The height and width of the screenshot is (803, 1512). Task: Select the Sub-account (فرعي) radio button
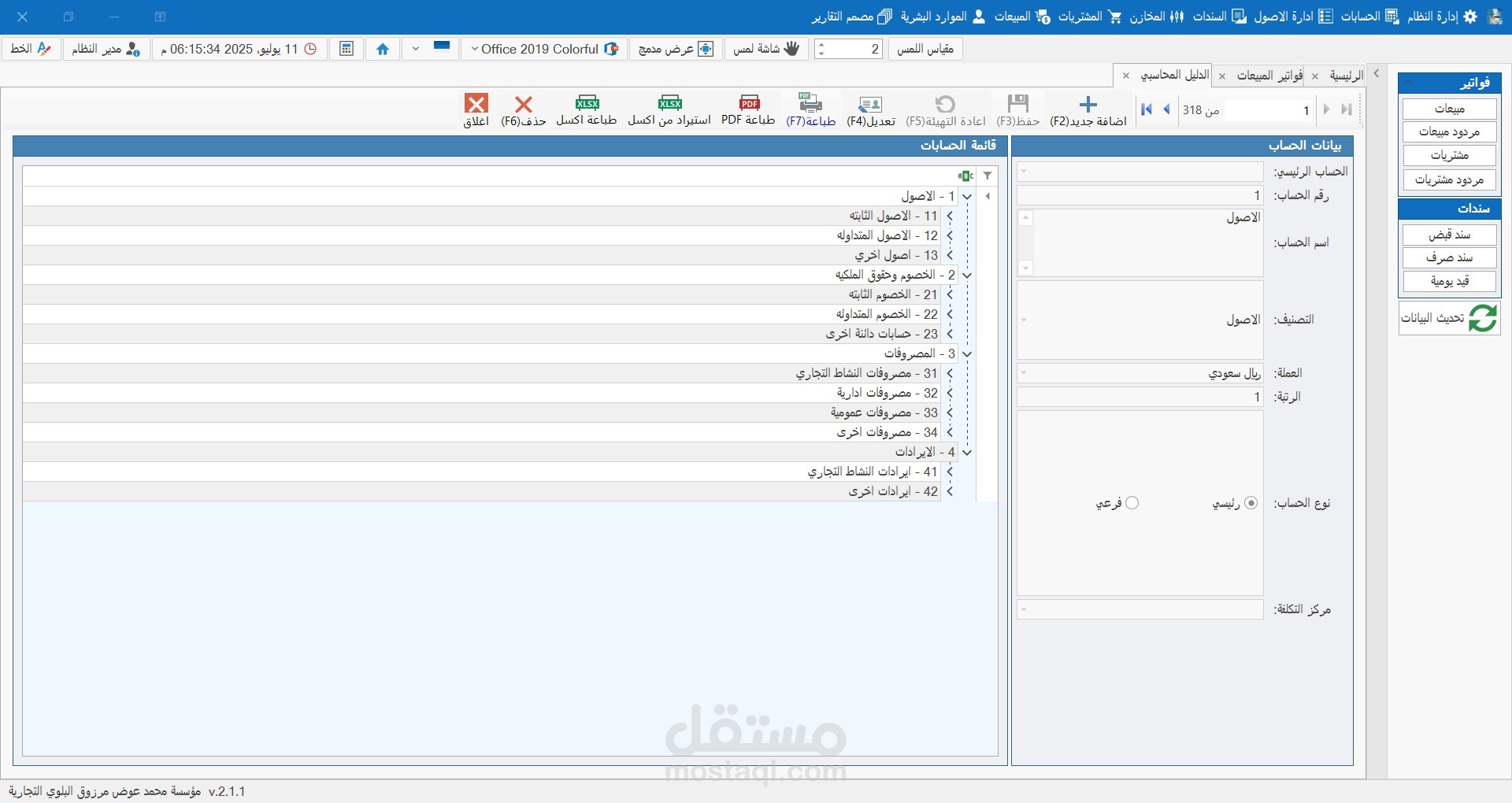tap(1132, 503)
